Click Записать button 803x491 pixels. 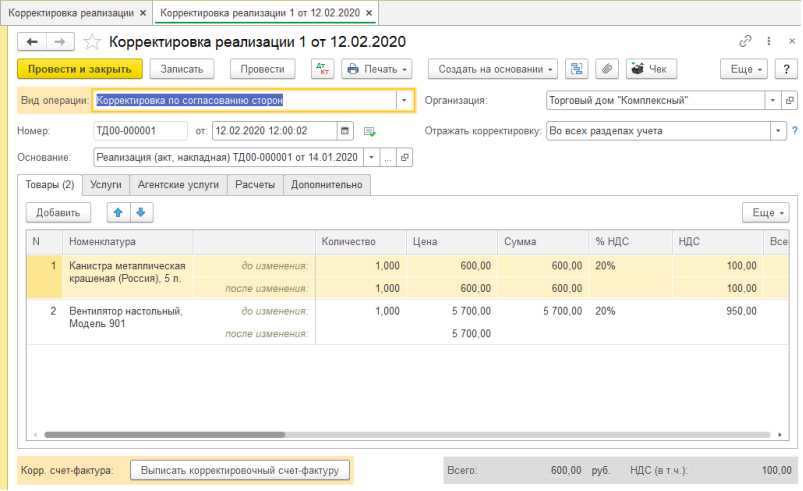(182, 69)
